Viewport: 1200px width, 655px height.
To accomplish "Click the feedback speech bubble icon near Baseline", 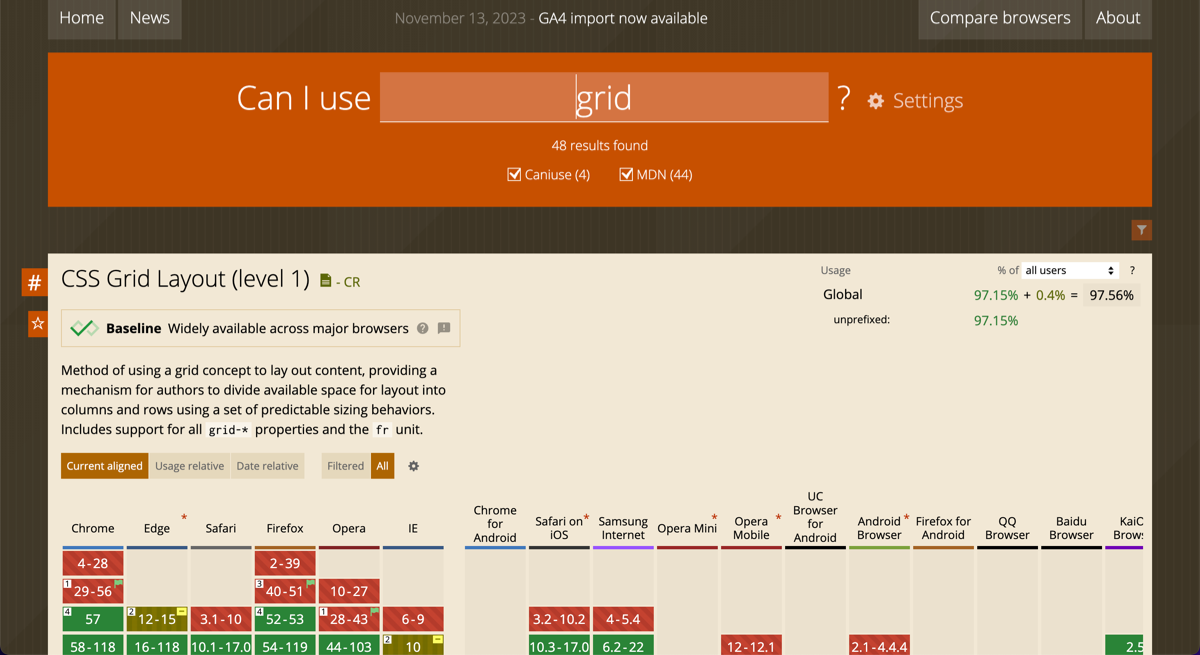I will coord(444,328).
